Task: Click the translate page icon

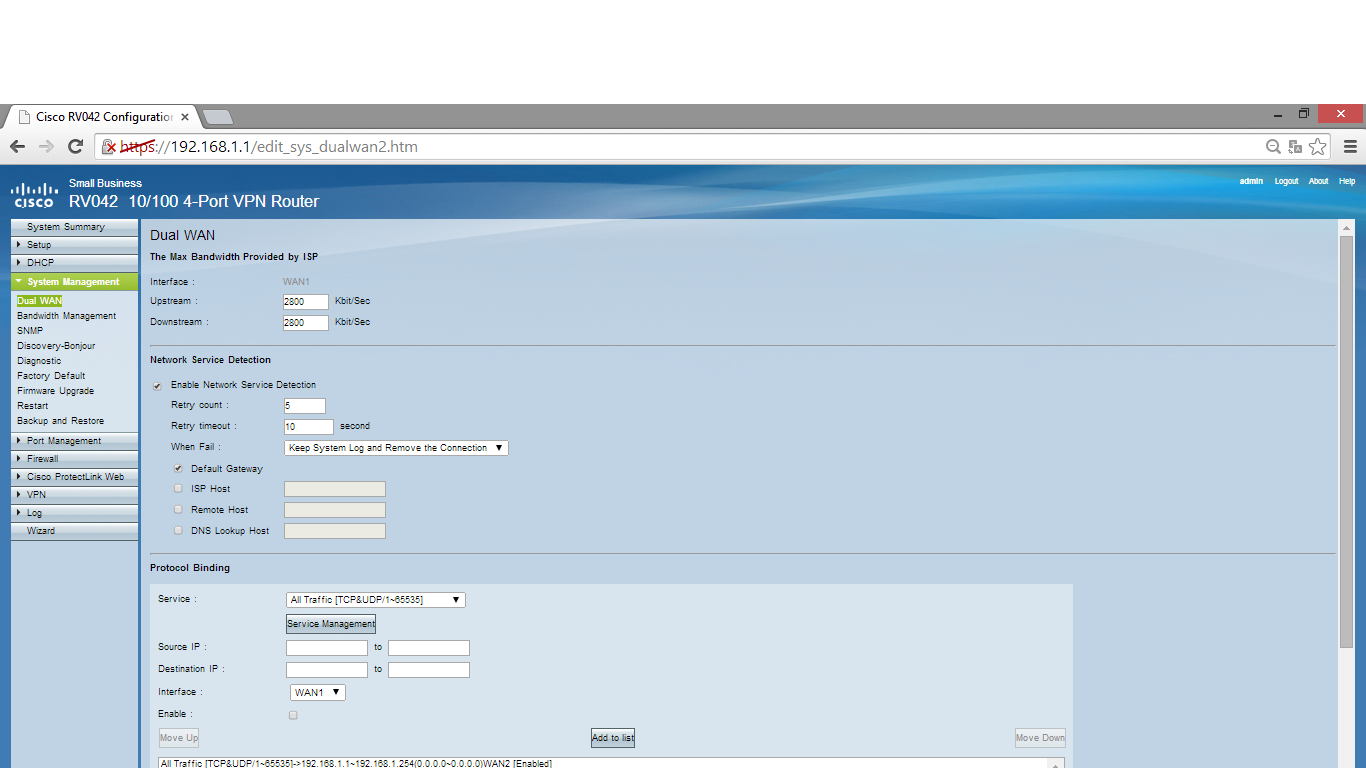Action: (1295, 147)
